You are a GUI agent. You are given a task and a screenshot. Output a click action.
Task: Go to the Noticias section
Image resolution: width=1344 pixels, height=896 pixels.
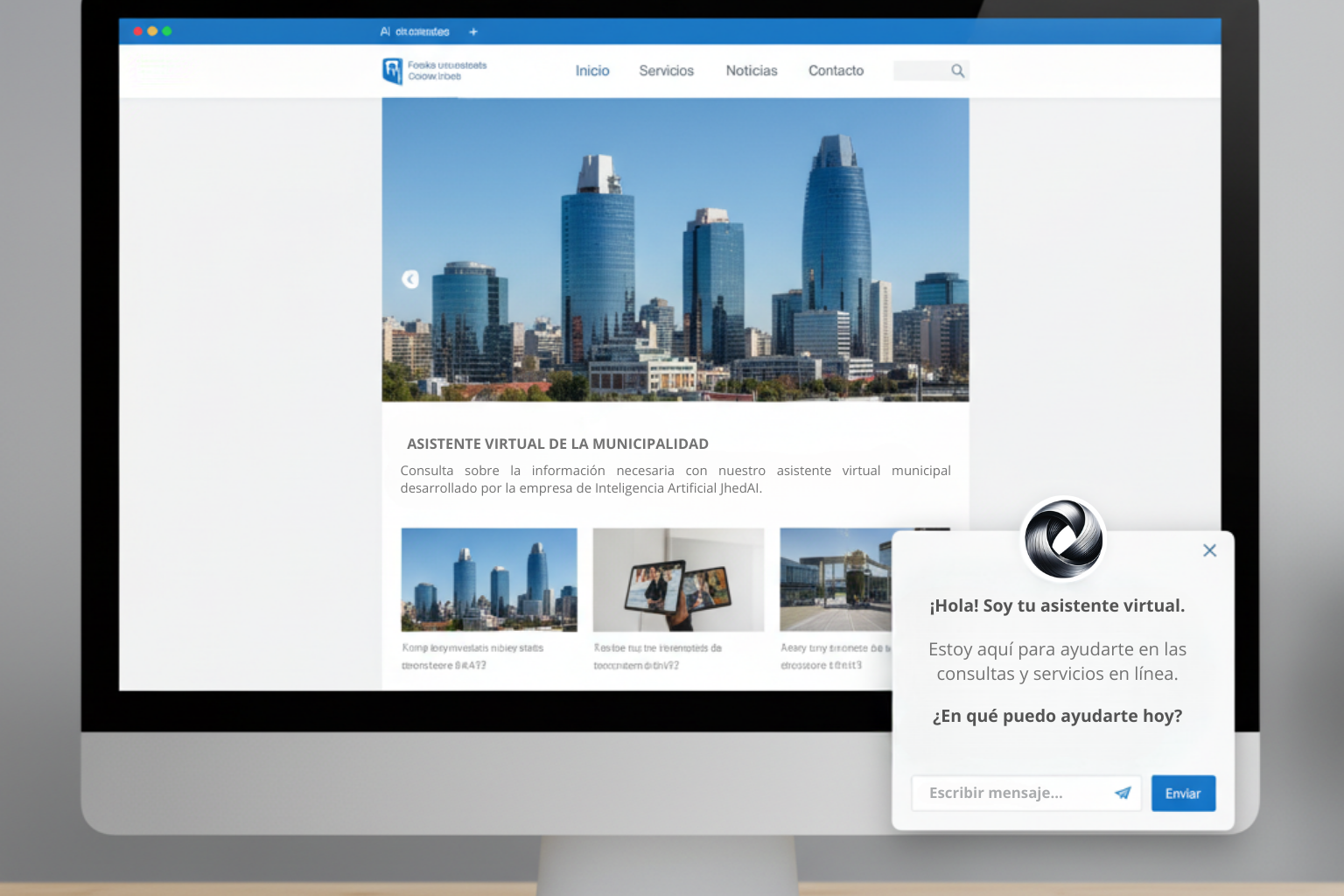pyautogui.click(x=751, y=71)
